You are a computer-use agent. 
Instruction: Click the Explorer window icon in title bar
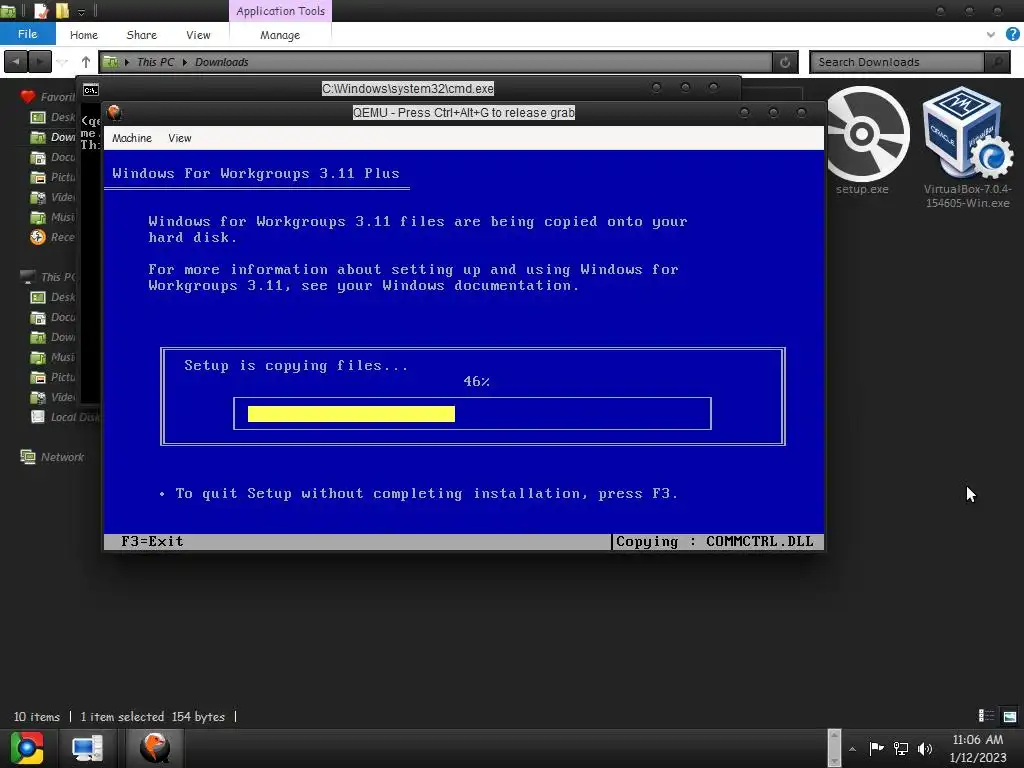tap(8, 10)
